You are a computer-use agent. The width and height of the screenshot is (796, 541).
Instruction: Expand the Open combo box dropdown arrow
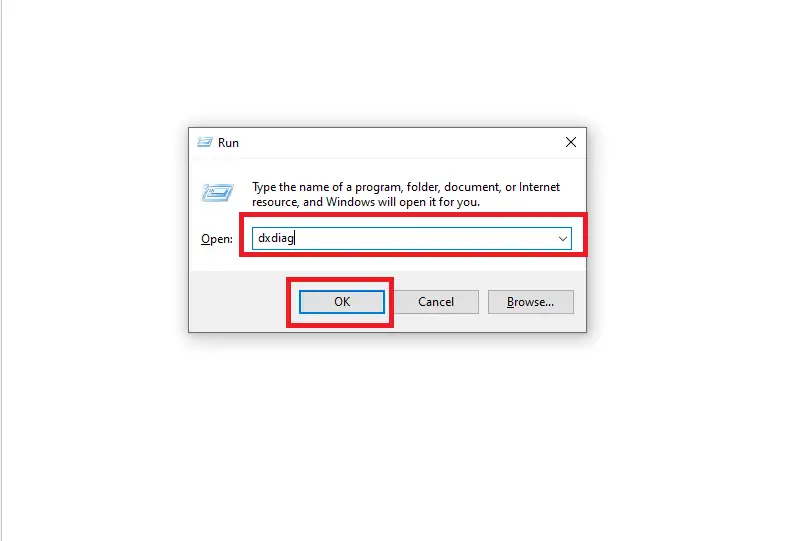tap(562, 239)
